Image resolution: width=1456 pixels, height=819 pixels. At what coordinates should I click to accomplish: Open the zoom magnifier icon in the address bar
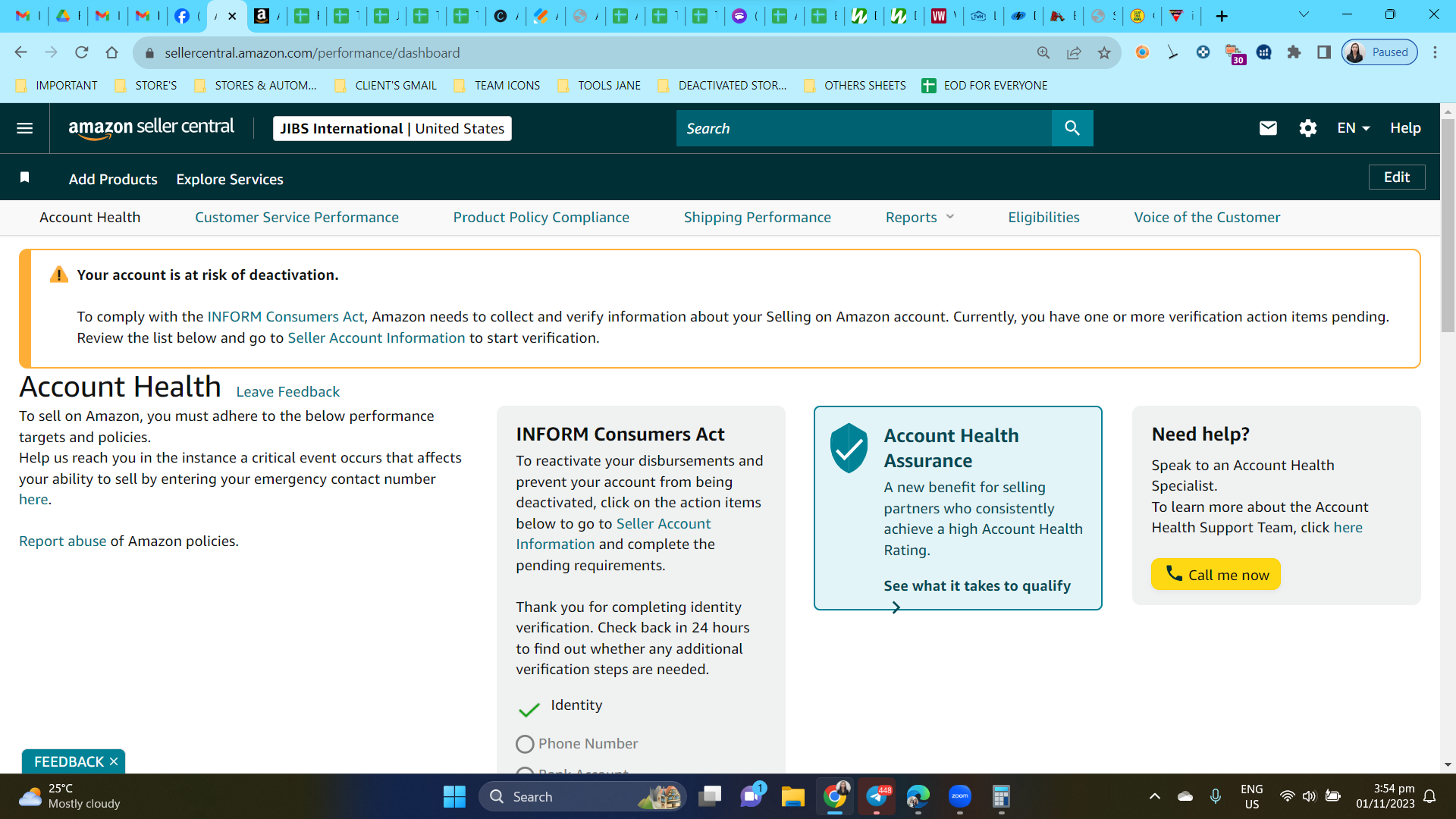(x=1043, y=52)
